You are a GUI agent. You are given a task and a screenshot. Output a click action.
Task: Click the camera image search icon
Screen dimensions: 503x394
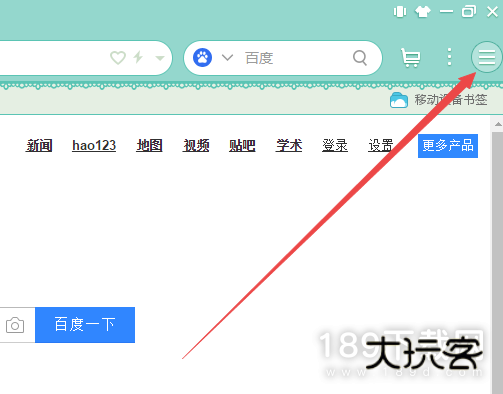(x=15, y=325)
